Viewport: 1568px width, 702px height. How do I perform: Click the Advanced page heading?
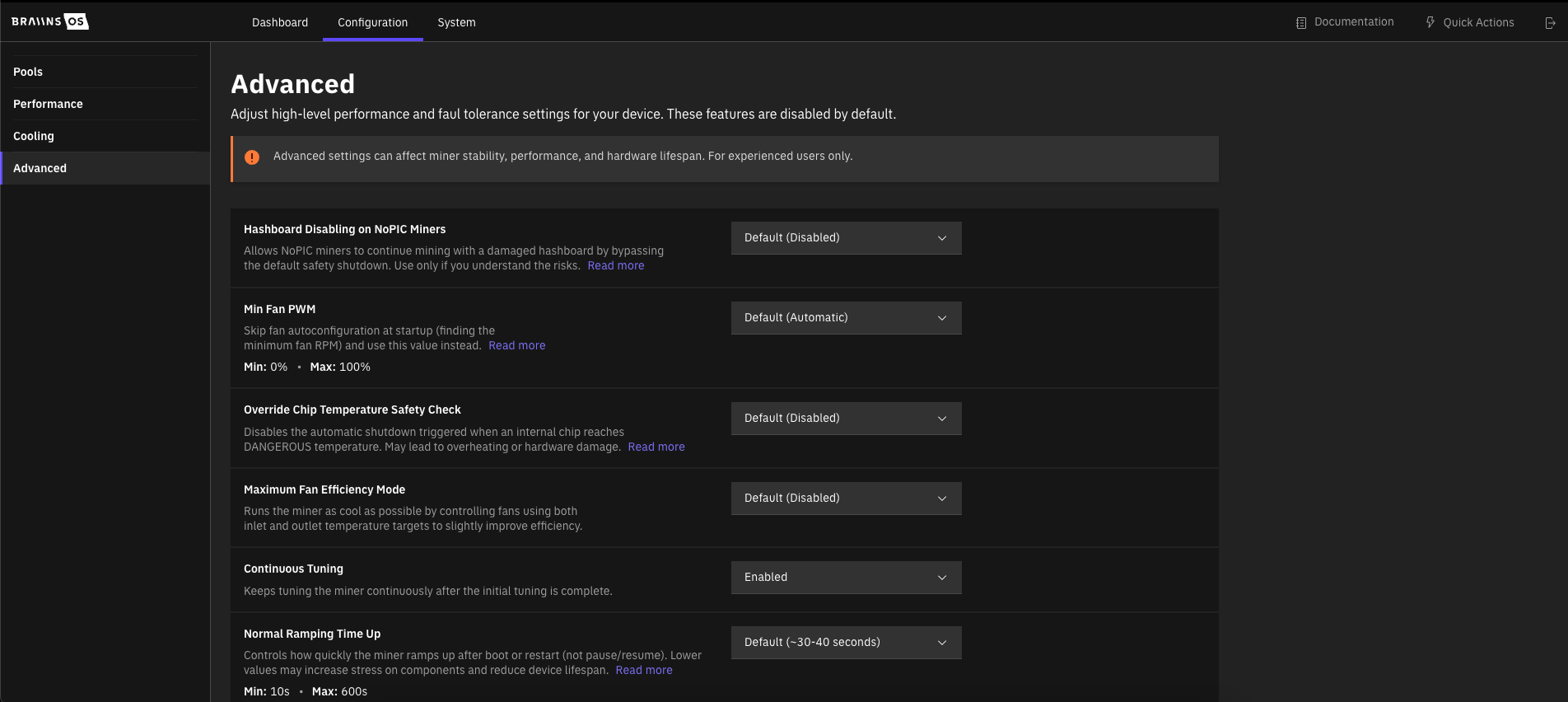(292, 84)
